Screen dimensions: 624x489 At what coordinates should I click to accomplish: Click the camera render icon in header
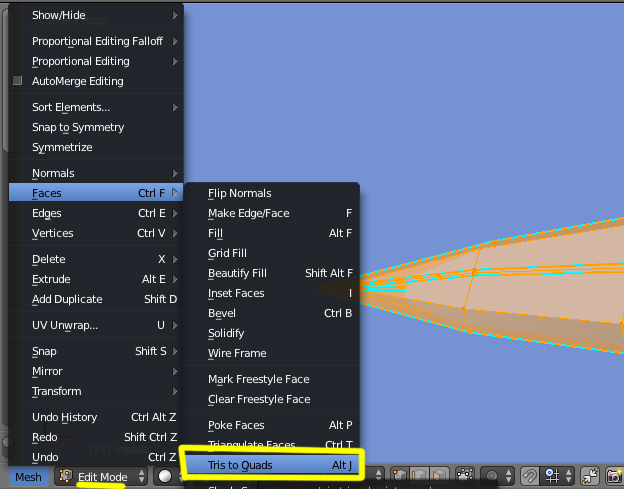tap(614, 476)
